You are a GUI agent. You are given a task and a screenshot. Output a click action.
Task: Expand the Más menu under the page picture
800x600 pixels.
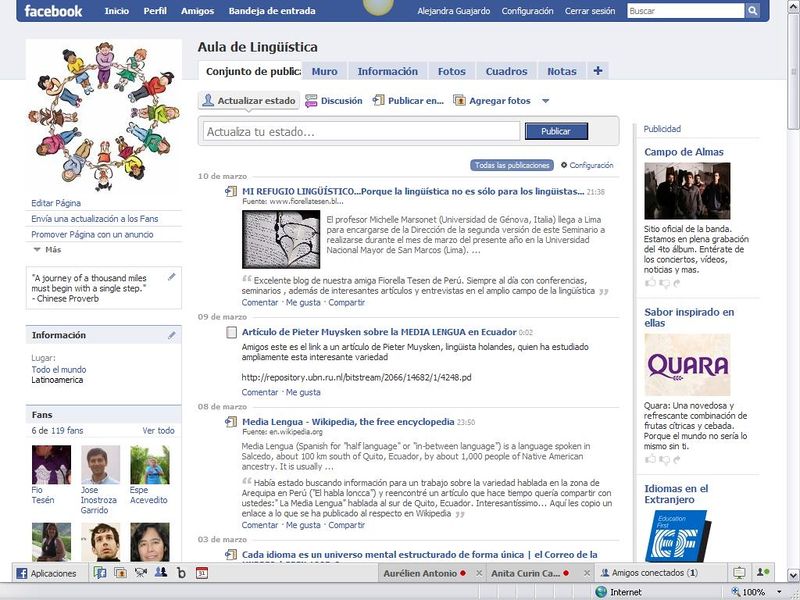pyautogui.click(x=47, y=249)
